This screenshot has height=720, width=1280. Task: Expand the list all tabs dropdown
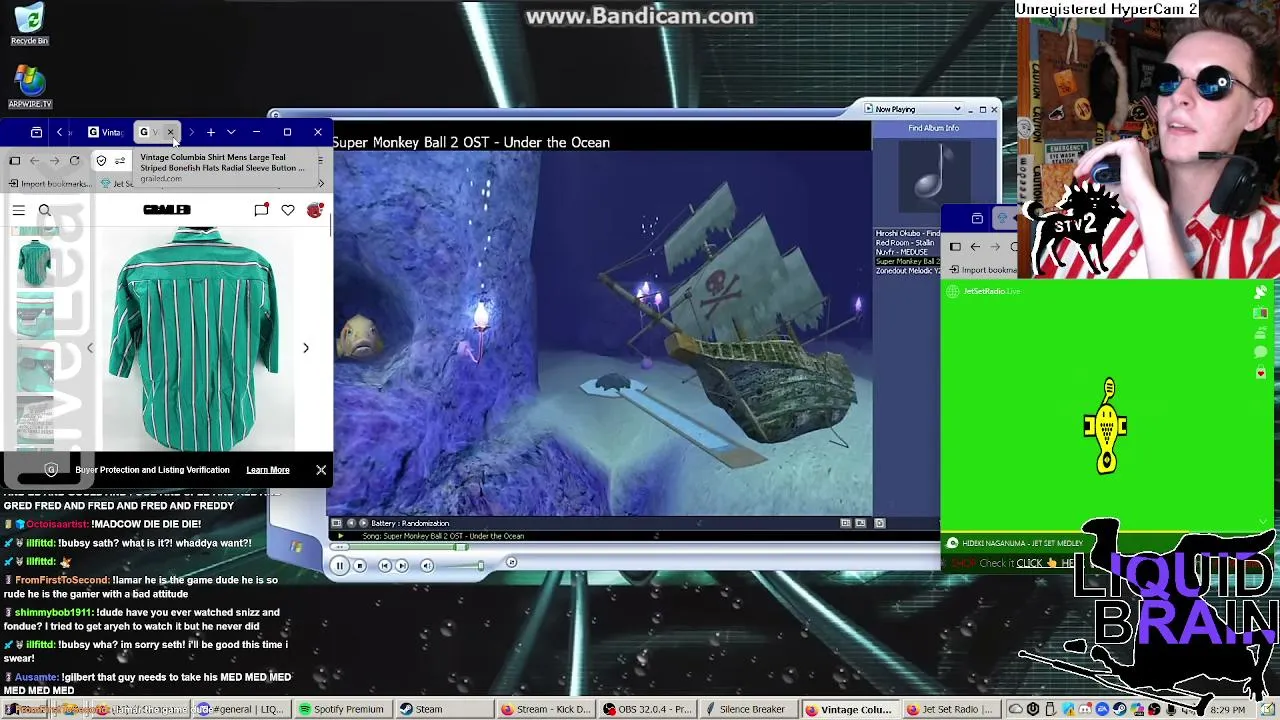coord(231,132)
